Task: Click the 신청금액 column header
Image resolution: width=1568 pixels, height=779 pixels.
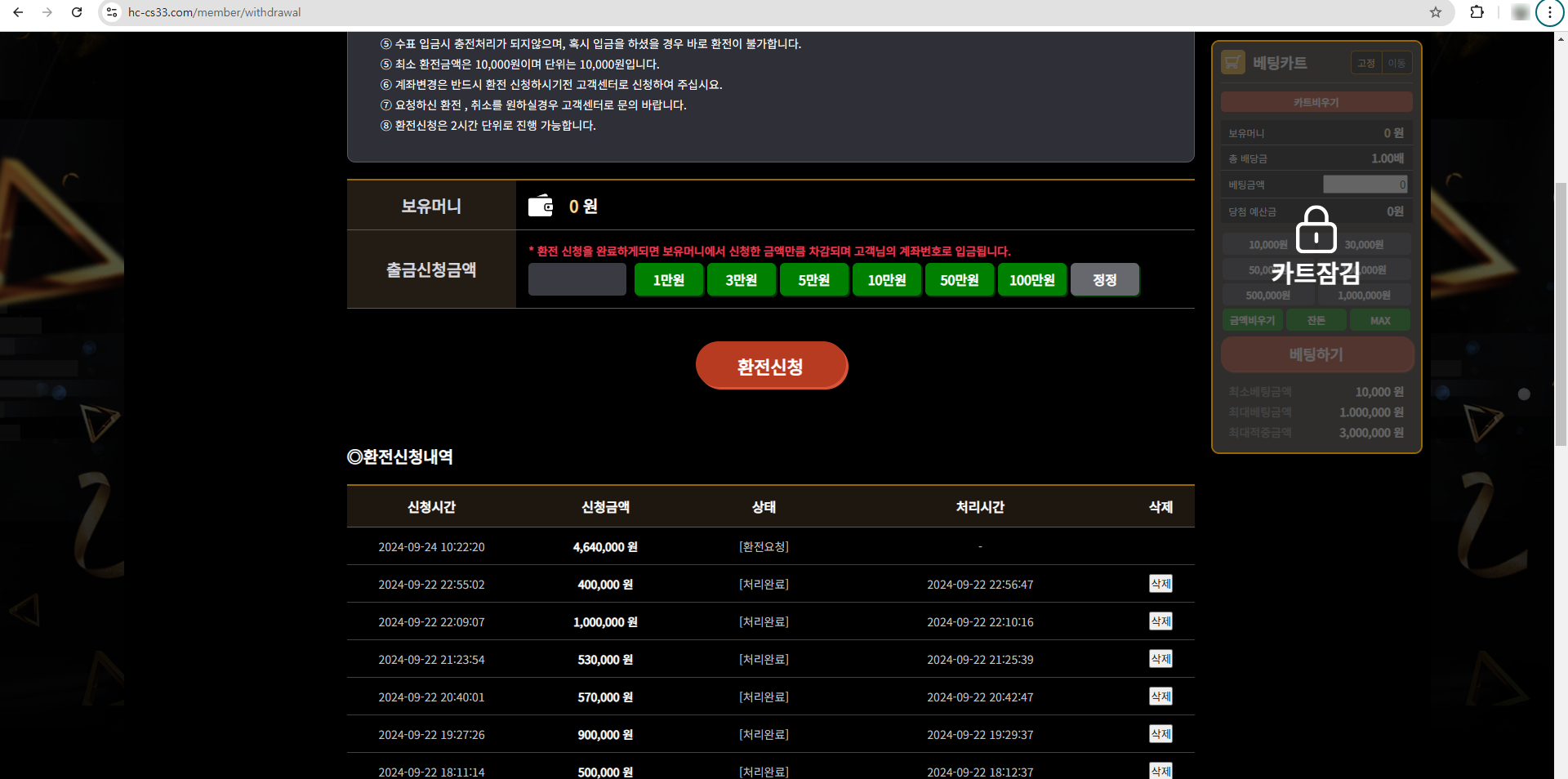Action: pos(605,507)
